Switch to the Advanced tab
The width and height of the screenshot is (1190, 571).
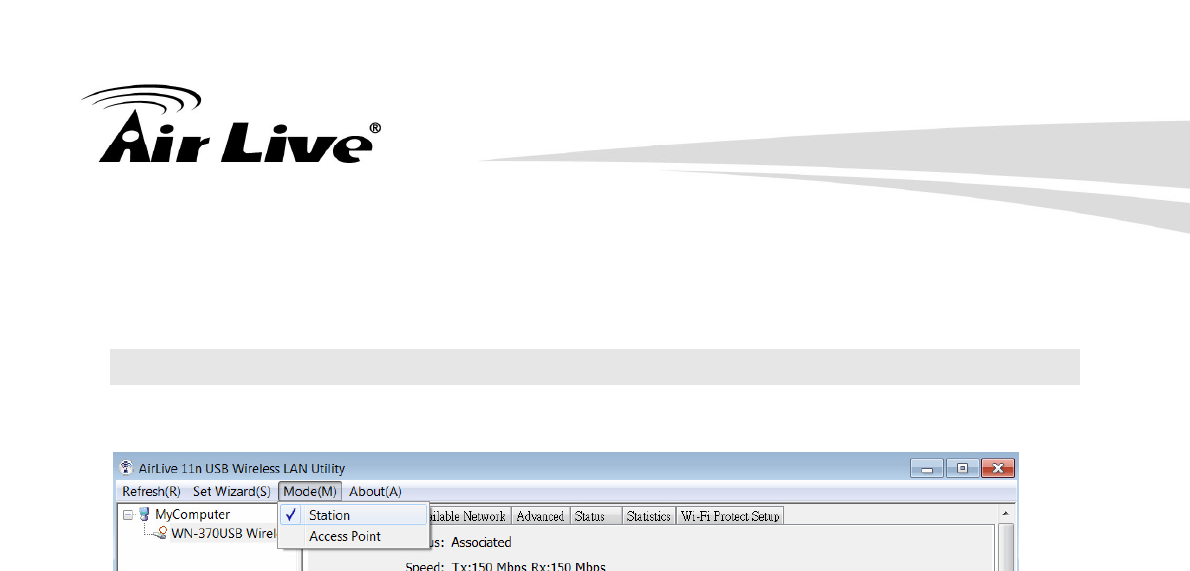click(x=540, y=516)
